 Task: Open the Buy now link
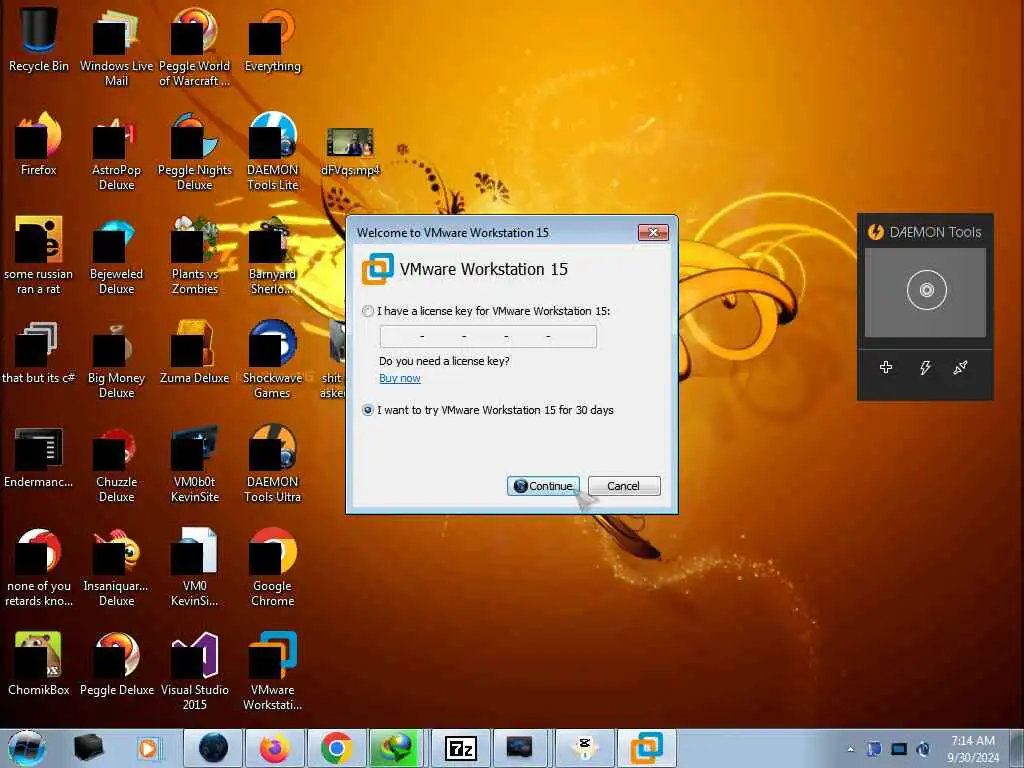(x=400, y=378)
